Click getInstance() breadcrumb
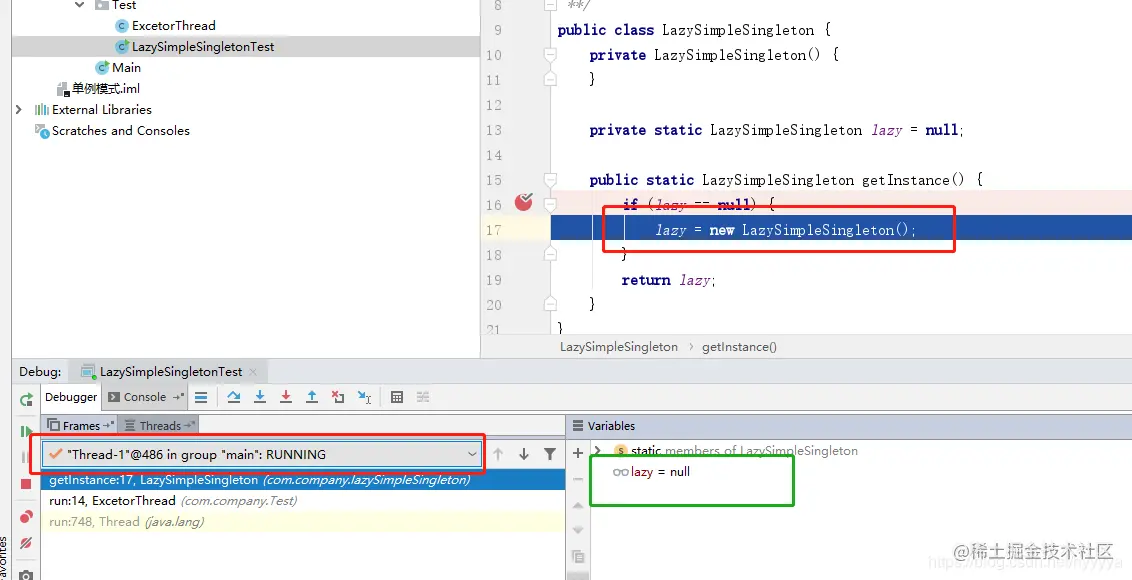 tap(739, 347)
